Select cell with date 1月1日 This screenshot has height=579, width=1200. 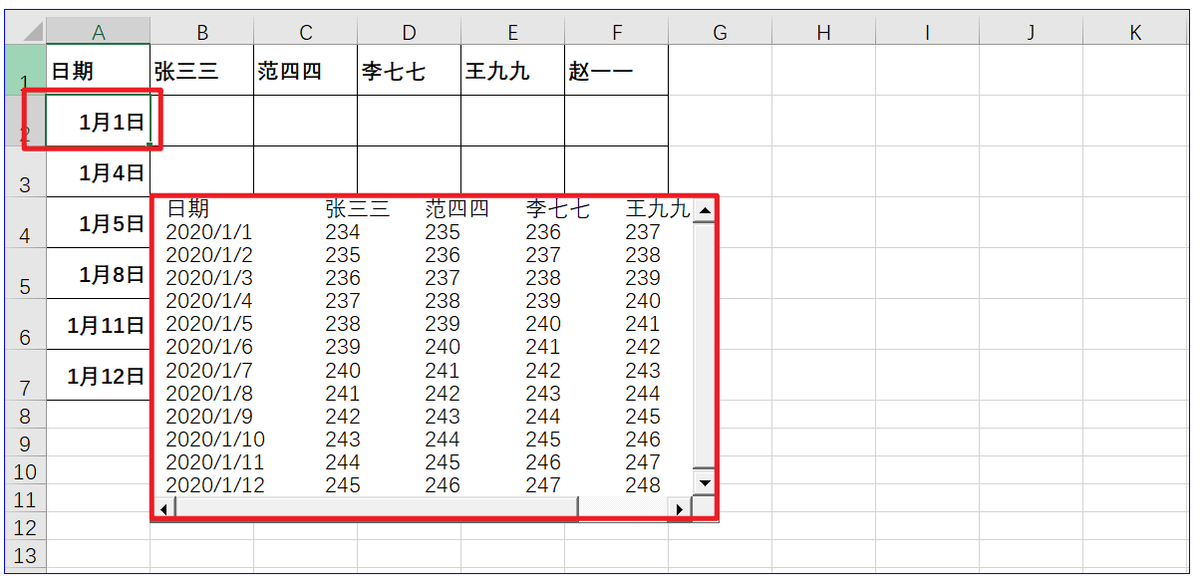(98, 121)
